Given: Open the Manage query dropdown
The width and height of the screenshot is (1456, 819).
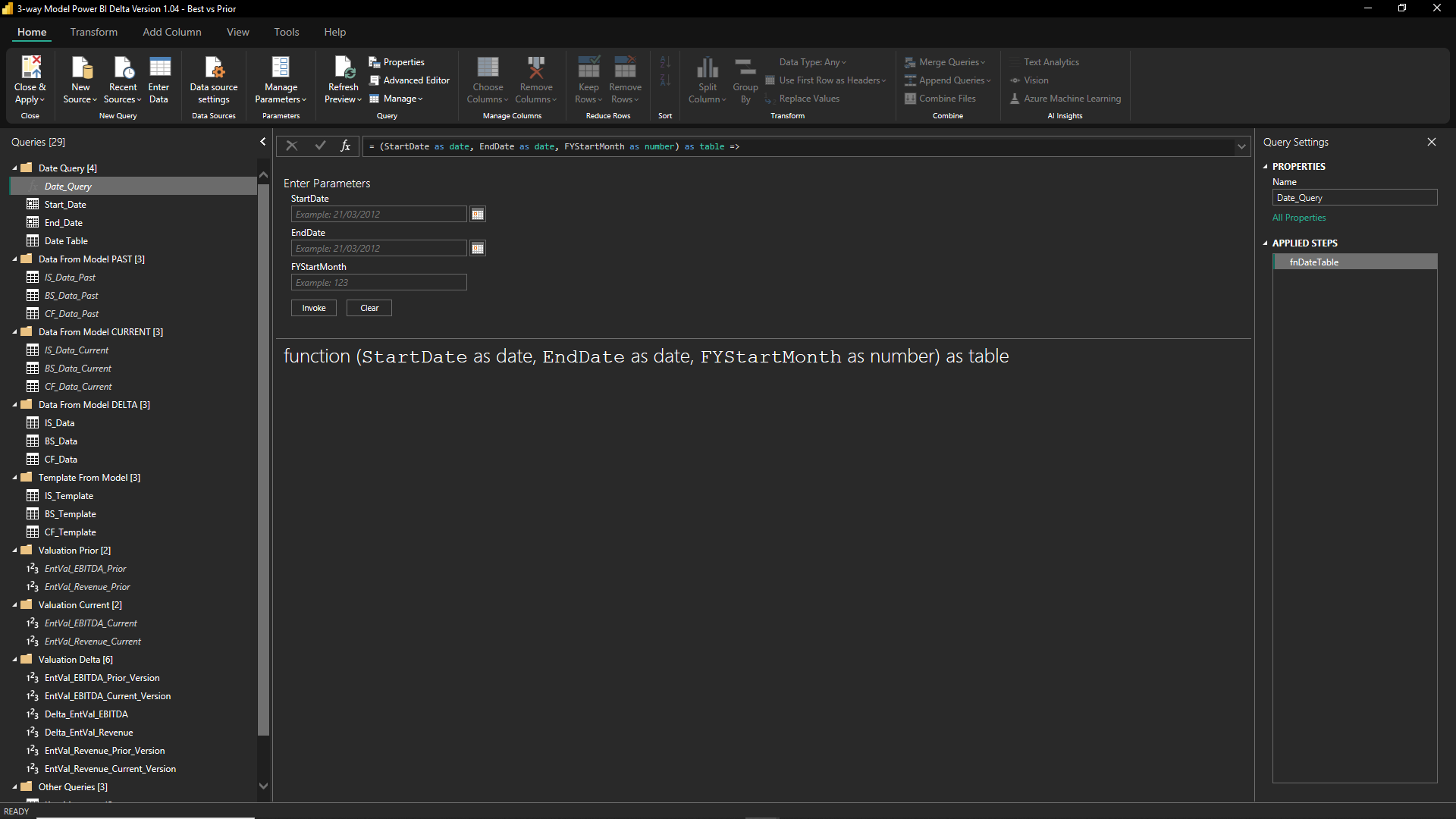Looking at the screenshot, I should click(396, 99).
